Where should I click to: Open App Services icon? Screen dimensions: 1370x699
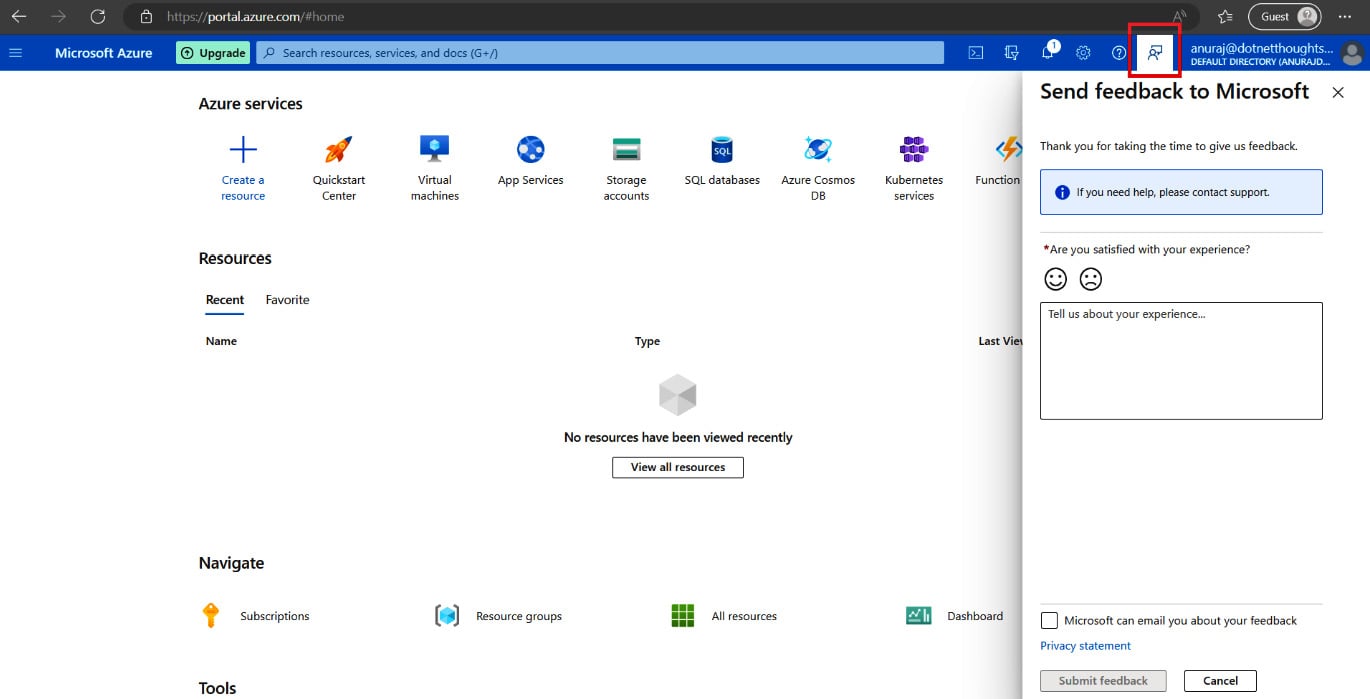coord(531,150)
